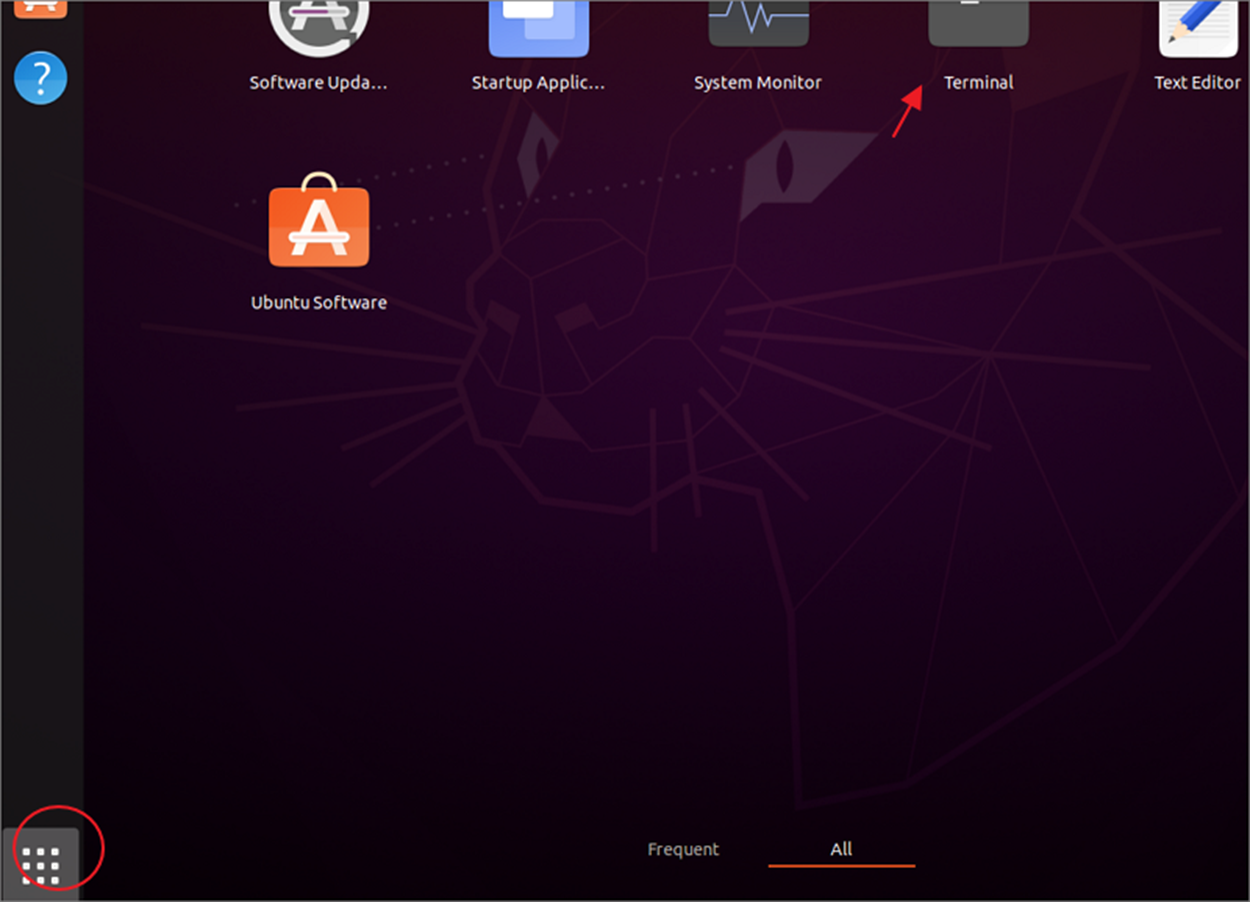Launch the Terminal app icon

pos(978,24)
